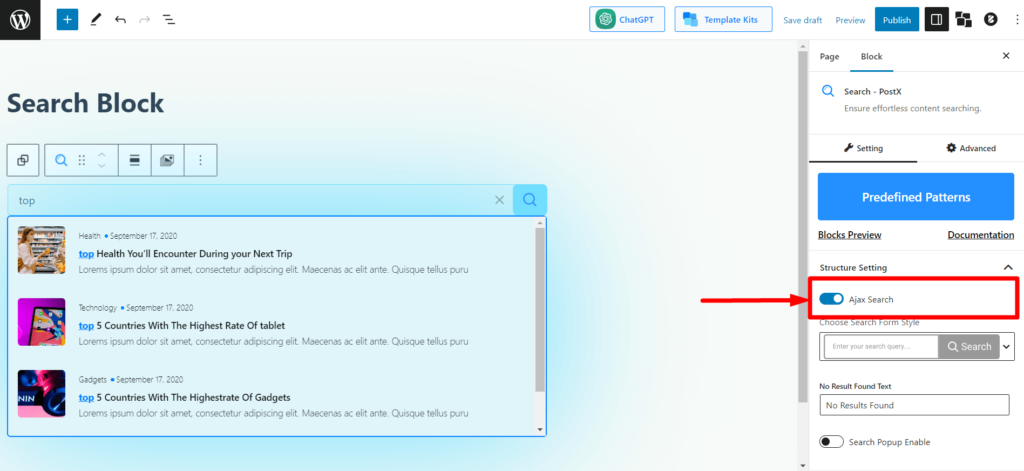Move the block down
This screenshot has height=471, width=1024.
coord(101,166)
